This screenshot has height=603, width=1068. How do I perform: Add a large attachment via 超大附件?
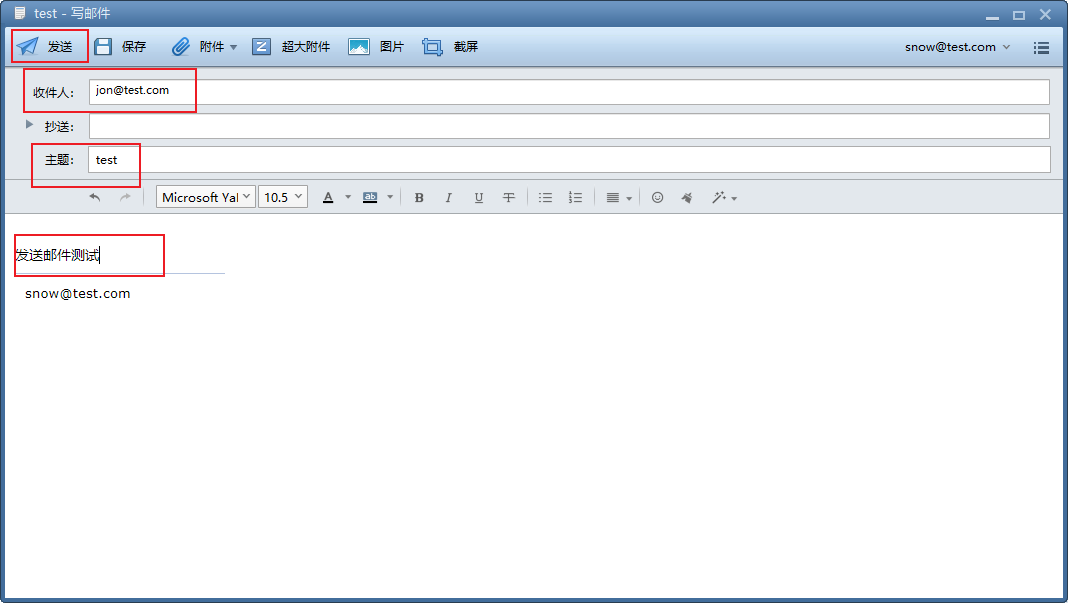click(x=291, y=46)
